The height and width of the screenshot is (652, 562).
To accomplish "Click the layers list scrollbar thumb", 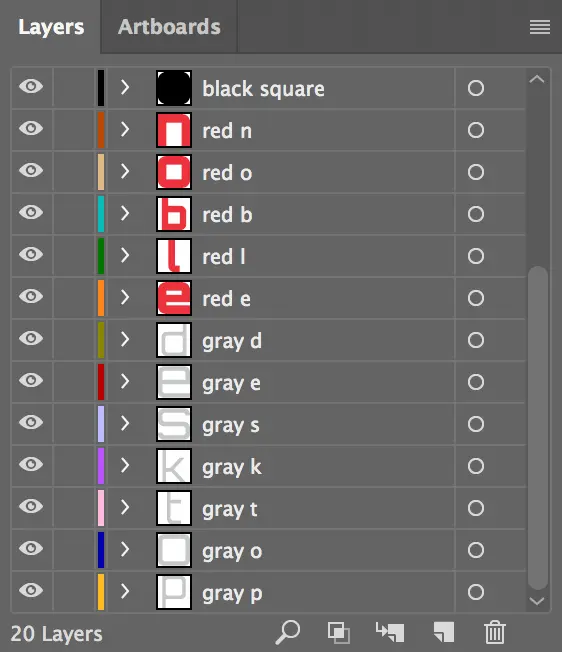I will pyautogui.click(x=538, y=428).
